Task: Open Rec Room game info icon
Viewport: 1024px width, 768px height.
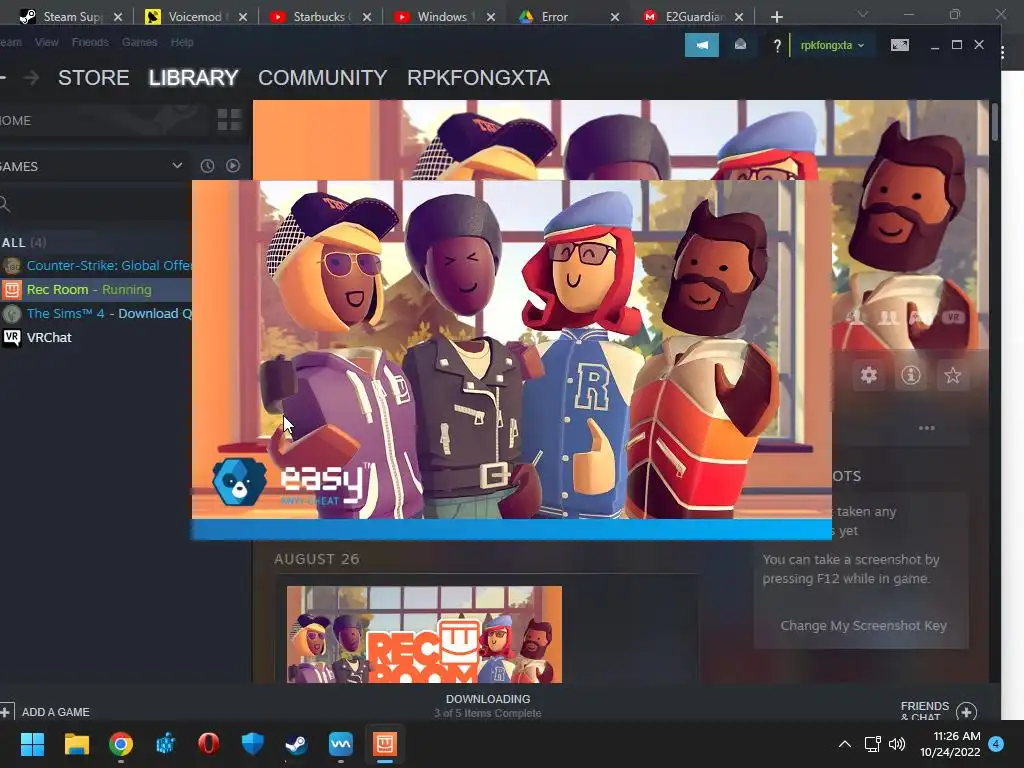Action: pyautogui.click(x=910, y=376)
